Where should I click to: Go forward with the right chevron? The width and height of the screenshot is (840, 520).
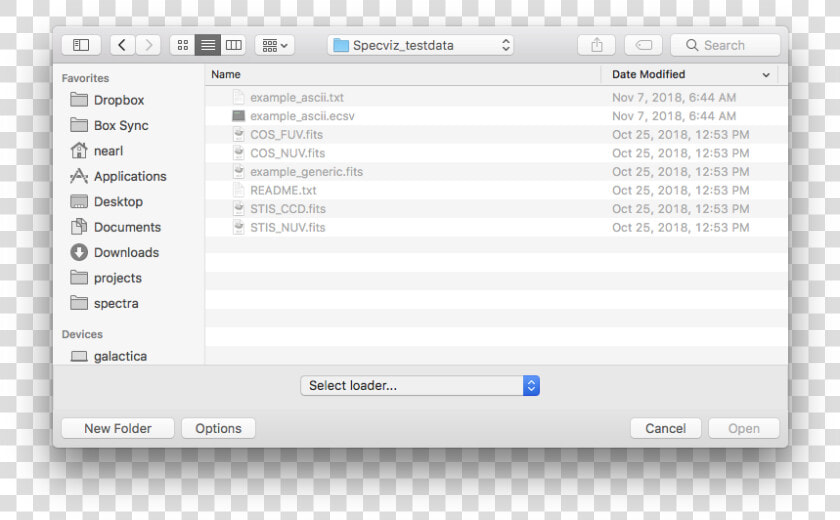[148, 45]
